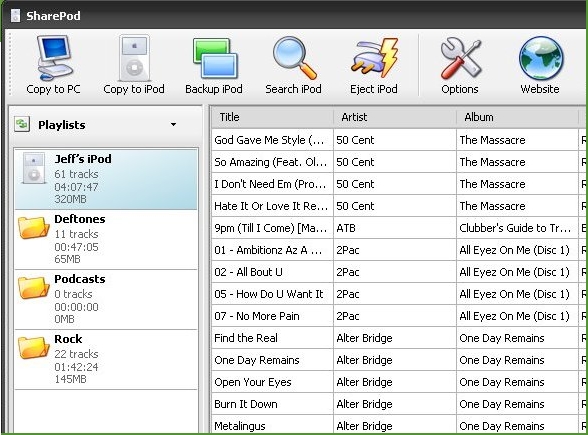Click the Search iPod magnifier icon
The image size is (588, 435).
click(294, 58)
